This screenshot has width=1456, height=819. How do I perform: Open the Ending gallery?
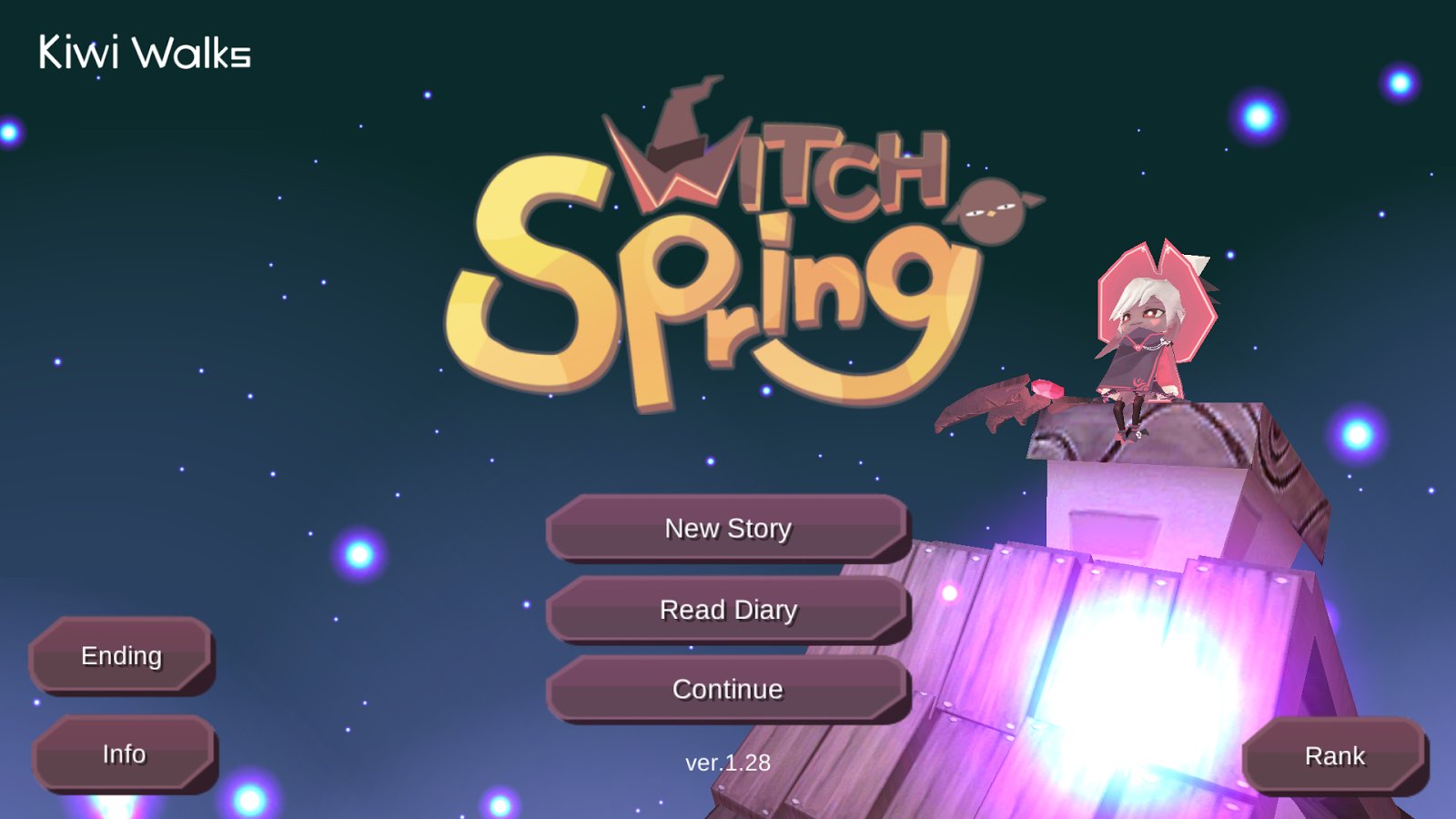[x=121, y=655]
